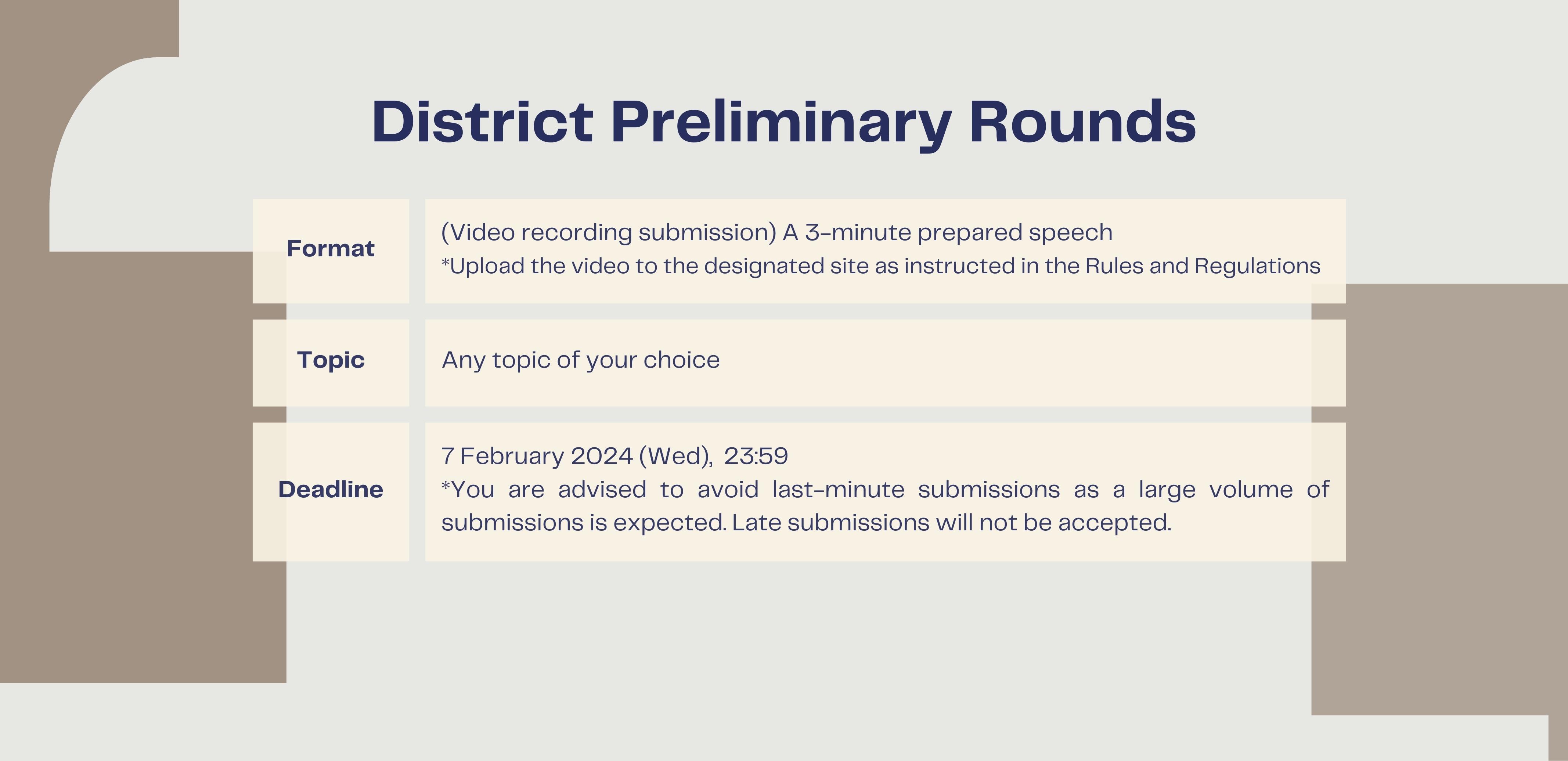The width and height of the screenshot is (1568, 761).
Task: Click the Upload the video instruction line
Action: pyautogui.click(x=881, y=266)
